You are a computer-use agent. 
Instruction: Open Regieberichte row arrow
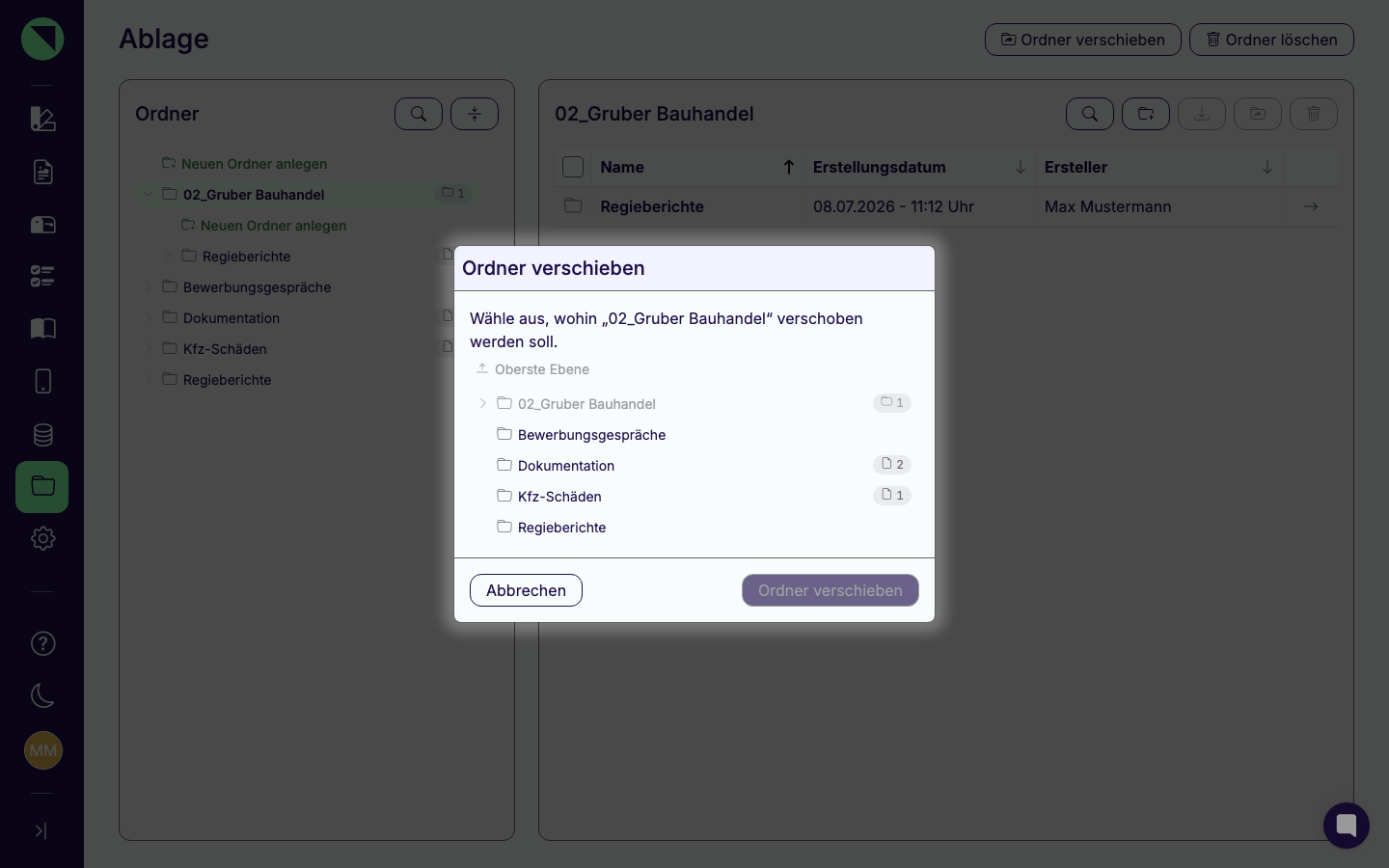click(1311, 206)
